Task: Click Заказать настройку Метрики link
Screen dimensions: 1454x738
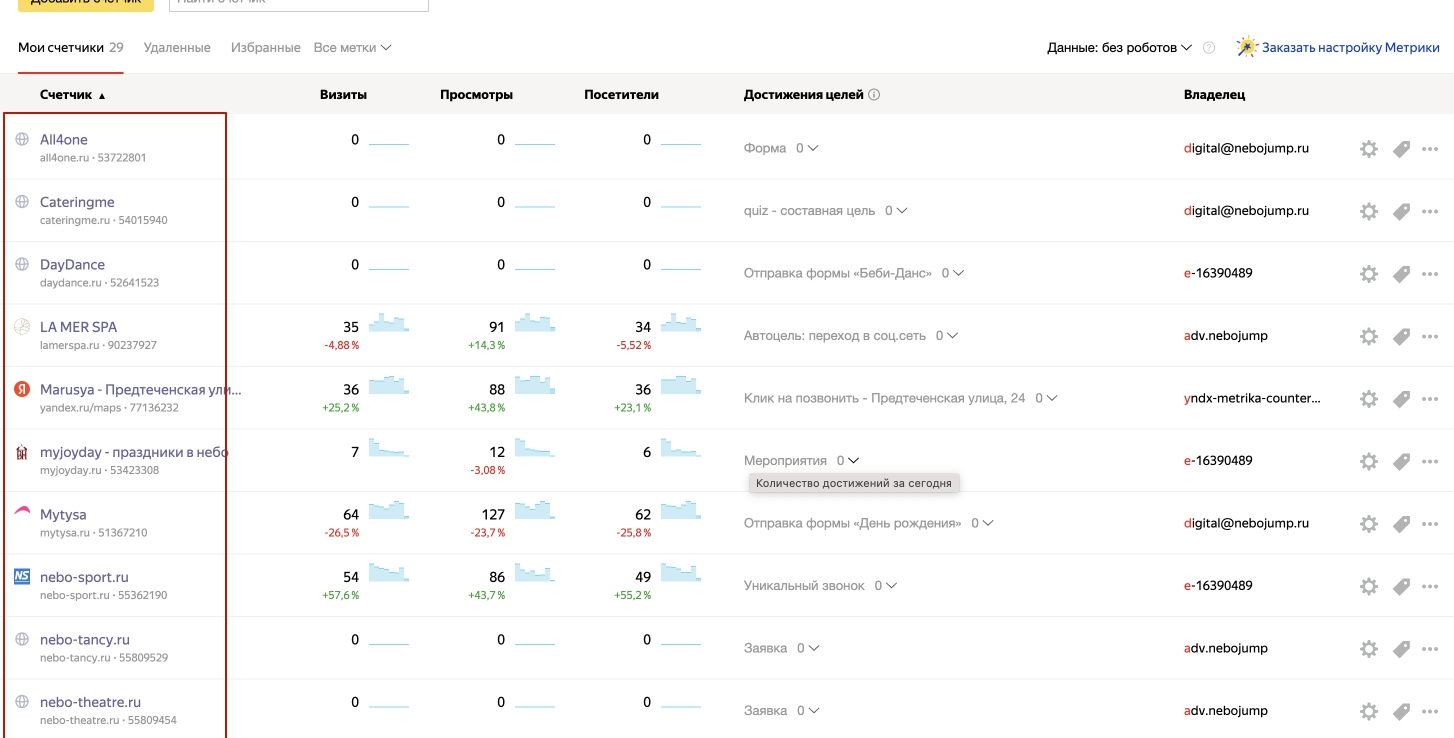Action: pyautogui.click(x=1350, y=48)
